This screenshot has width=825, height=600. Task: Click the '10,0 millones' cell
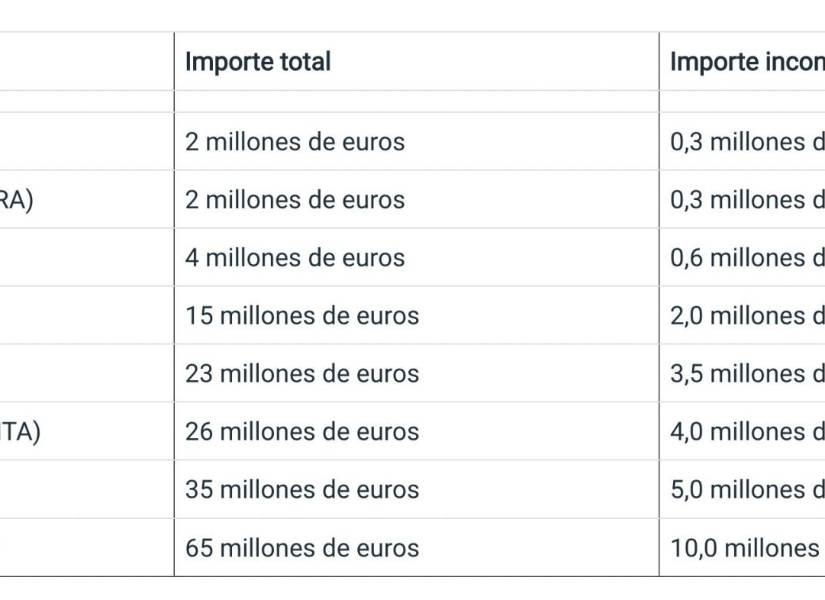tap(746, 548)
